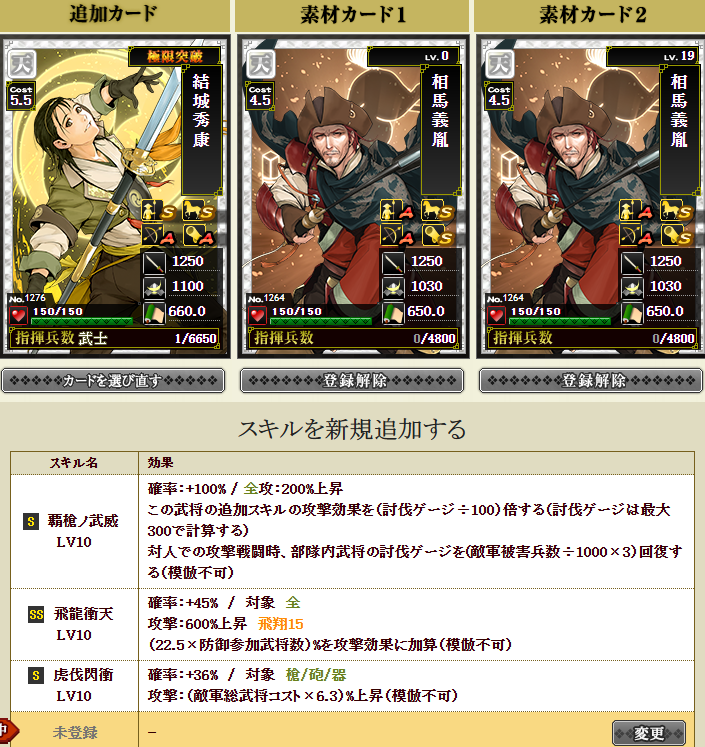
Task: Click the helmet defense icon on 素材カード1
Action: coord(393,287)
